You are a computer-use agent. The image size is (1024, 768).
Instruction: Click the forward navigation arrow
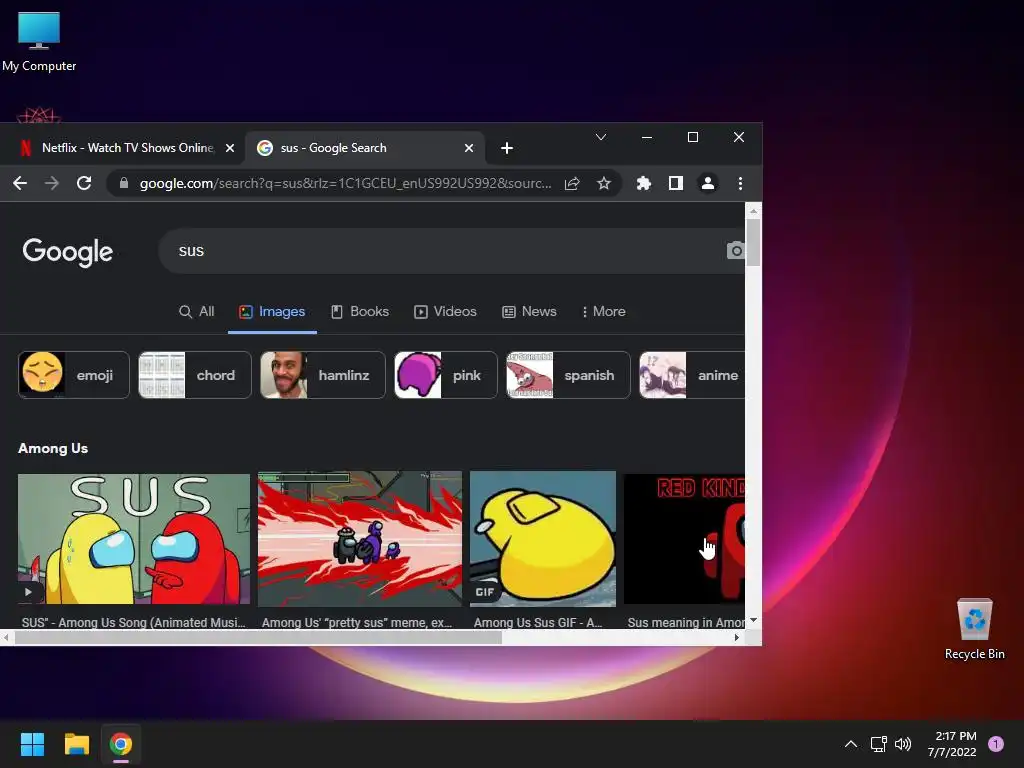click(52, 183)
